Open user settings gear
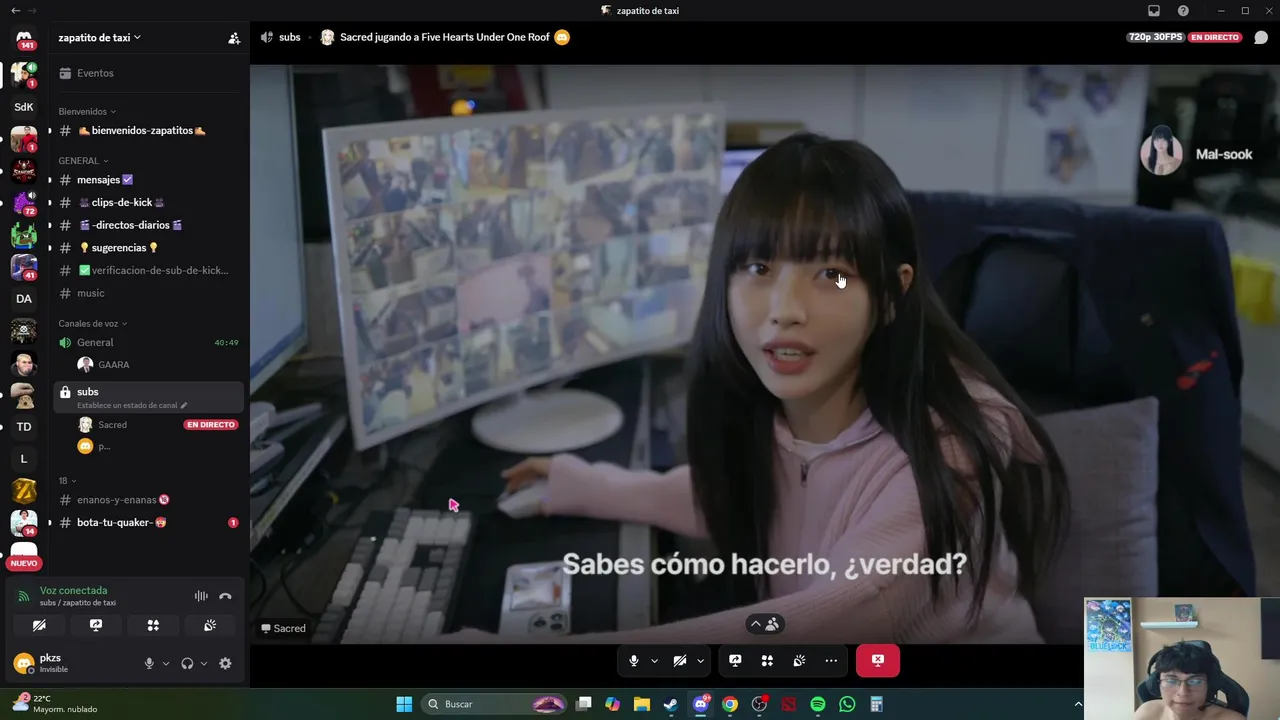The image size is (1280, 720). click(x=225, y=663)
